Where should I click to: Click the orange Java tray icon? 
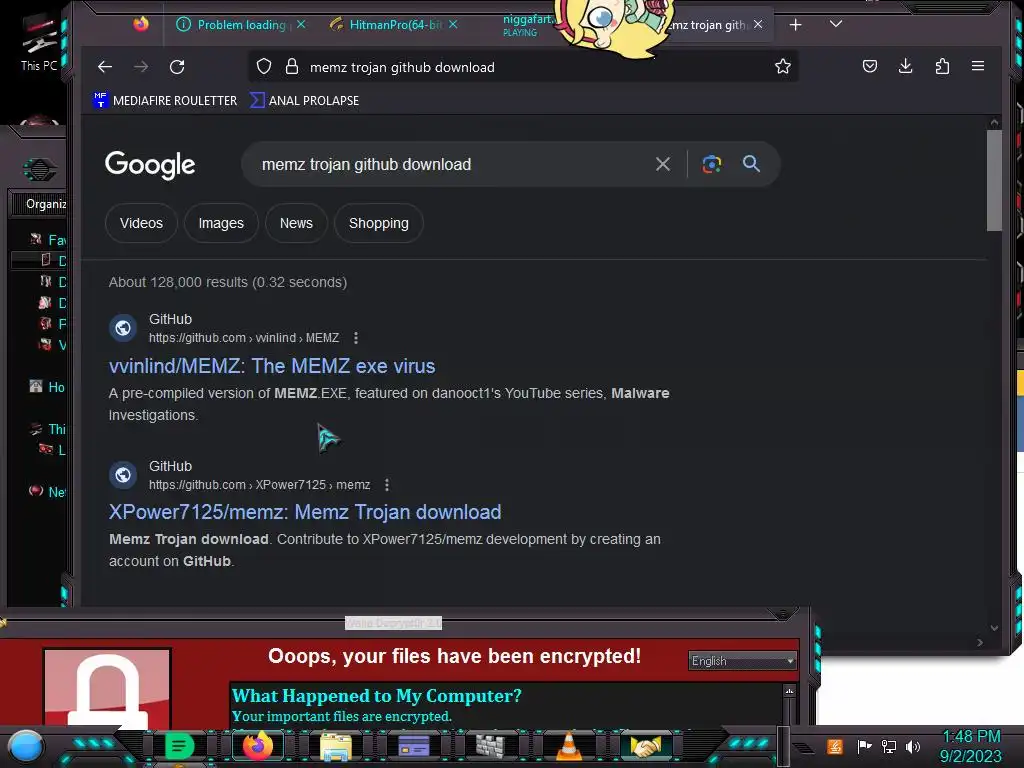(x=835, y=746)
